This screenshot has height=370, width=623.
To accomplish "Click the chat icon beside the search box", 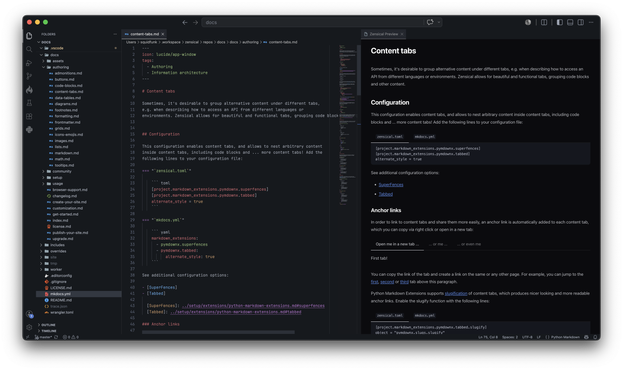I will pyautogui.click(x=430, y=22).
